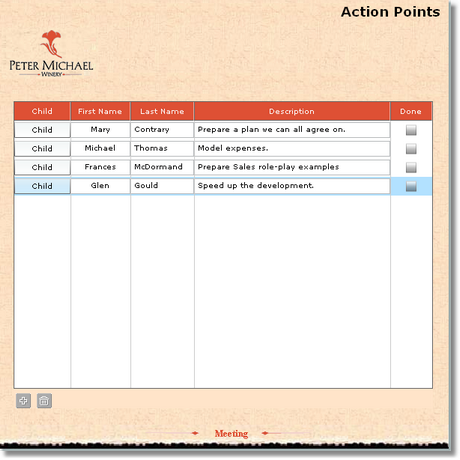The height and width of the screenshot is (460, 460).
Task: Tick the Done checkbox for Michael Thomas
Action: (x=411, y=149)
